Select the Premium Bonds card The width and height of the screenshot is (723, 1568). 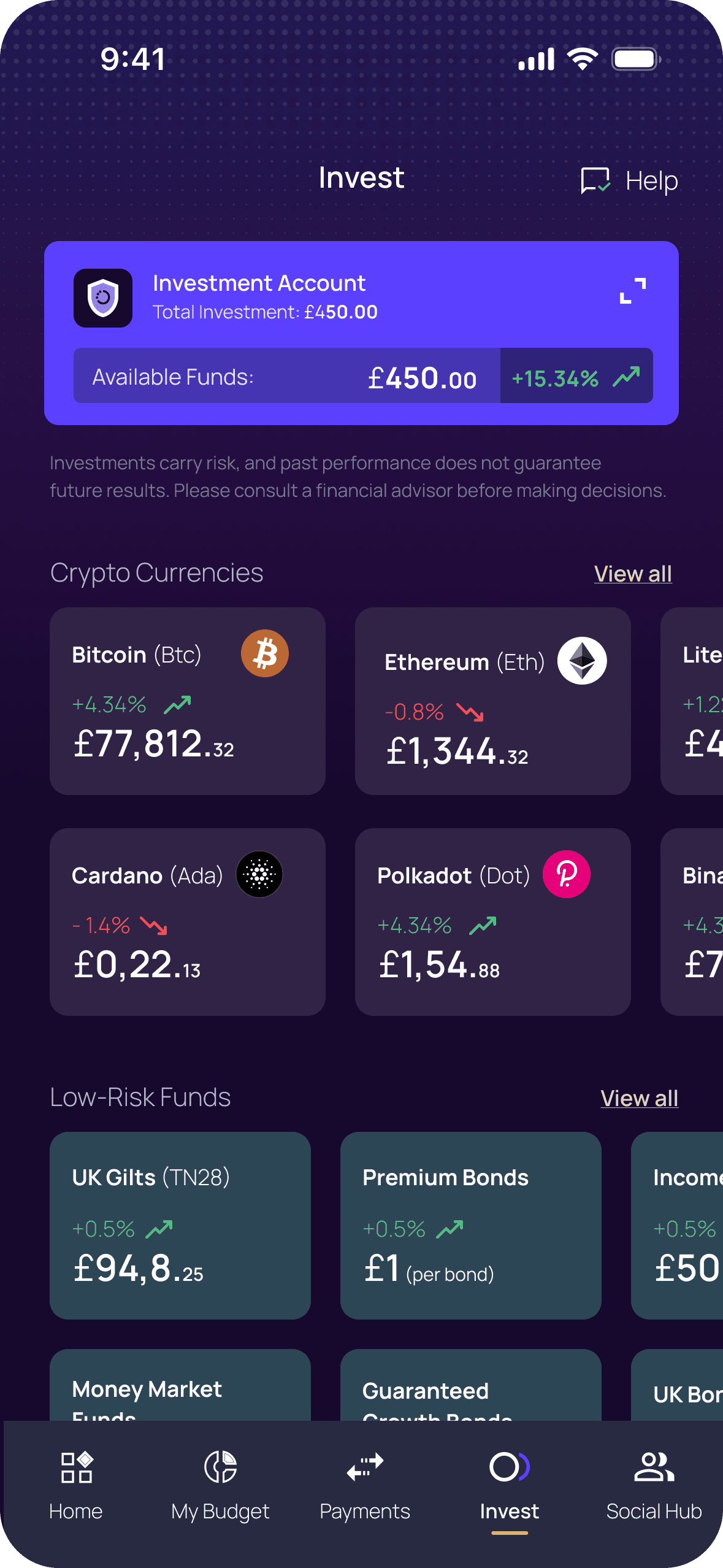click(470, 1225)
